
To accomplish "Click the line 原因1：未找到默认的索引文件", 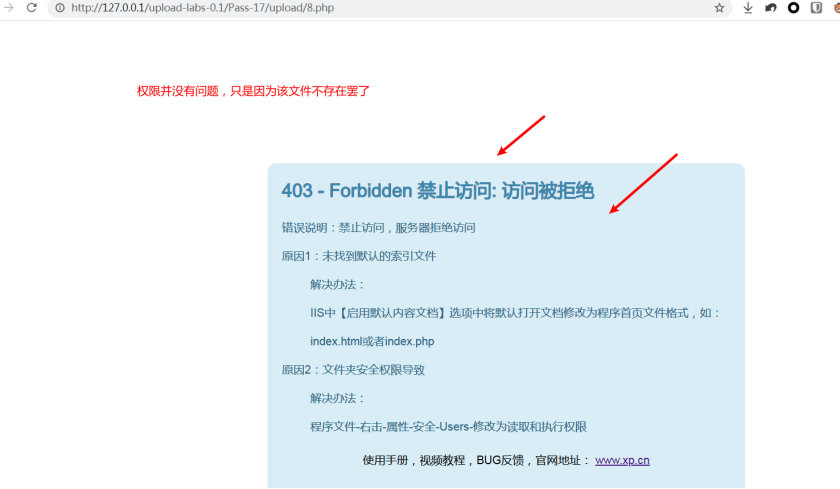I will tap(358, 256).
